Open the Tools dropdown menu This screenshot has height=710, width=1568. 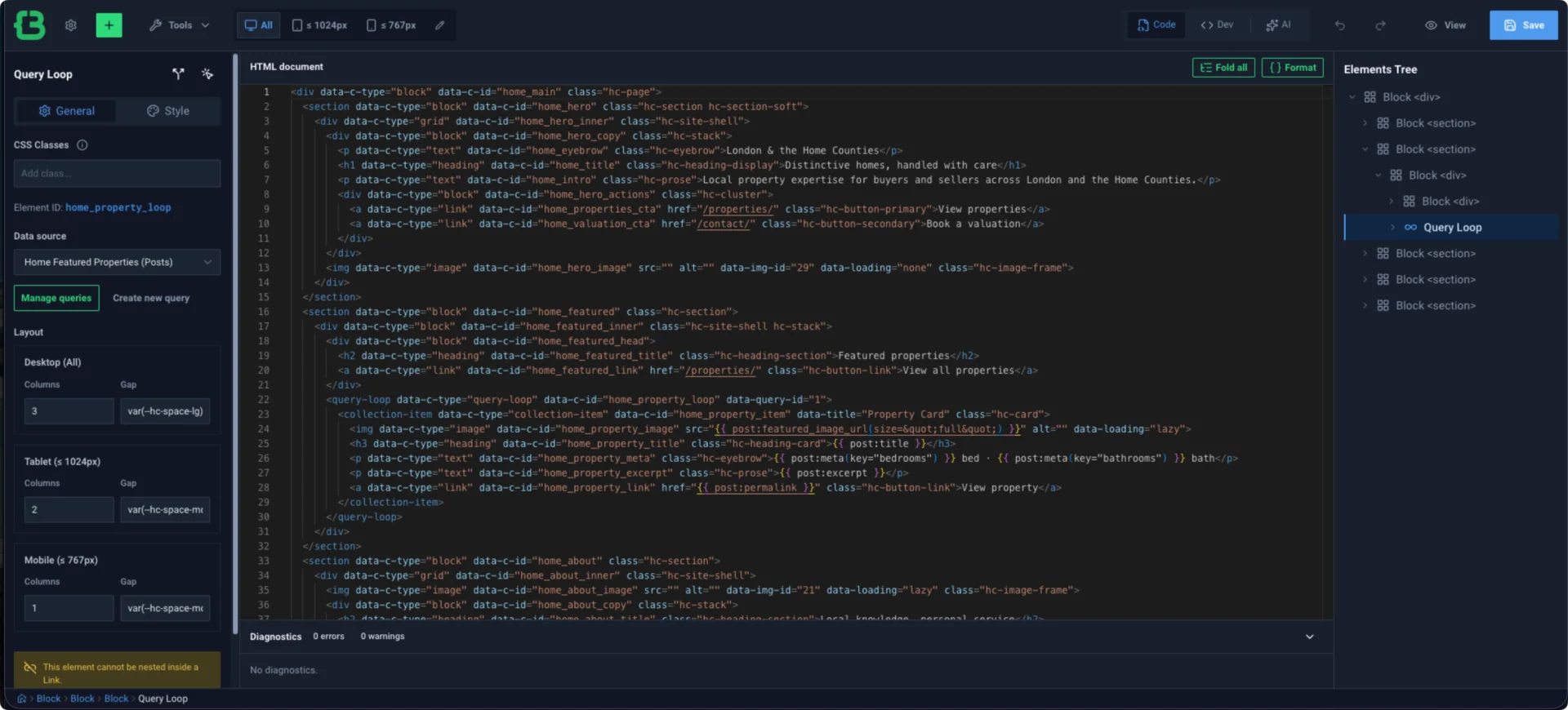(x=179, y=25)
